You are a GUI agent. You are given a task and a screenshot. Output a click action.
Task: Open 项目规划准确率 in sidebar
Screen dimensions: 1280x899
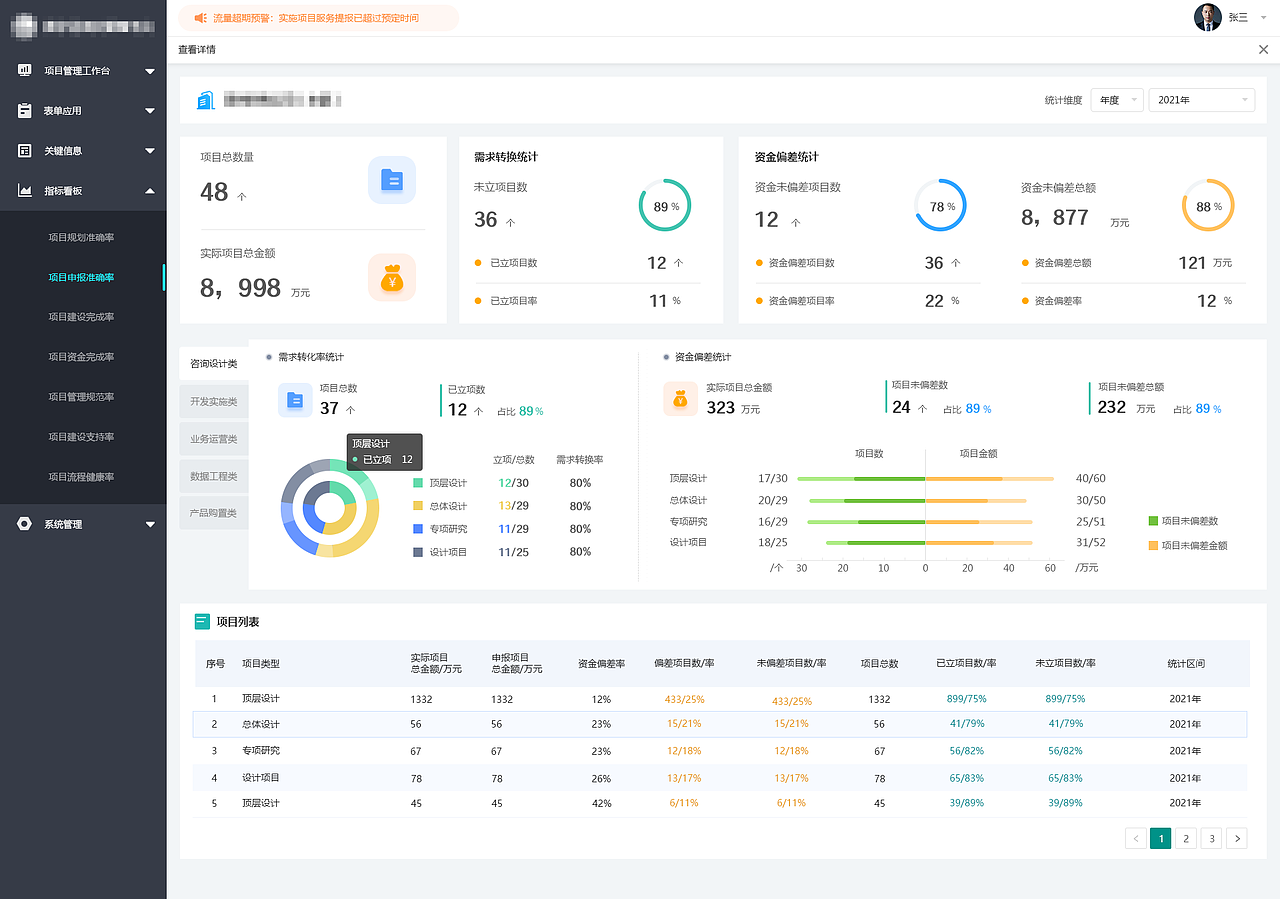(82, 237)
